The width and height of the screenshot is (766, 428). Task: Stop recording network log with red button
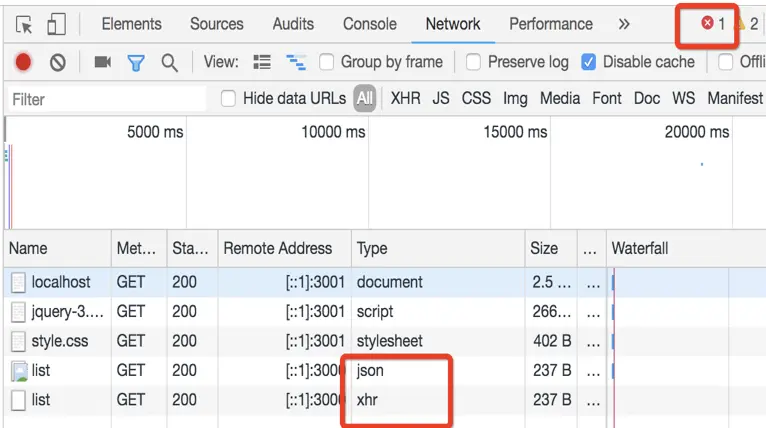23,62
